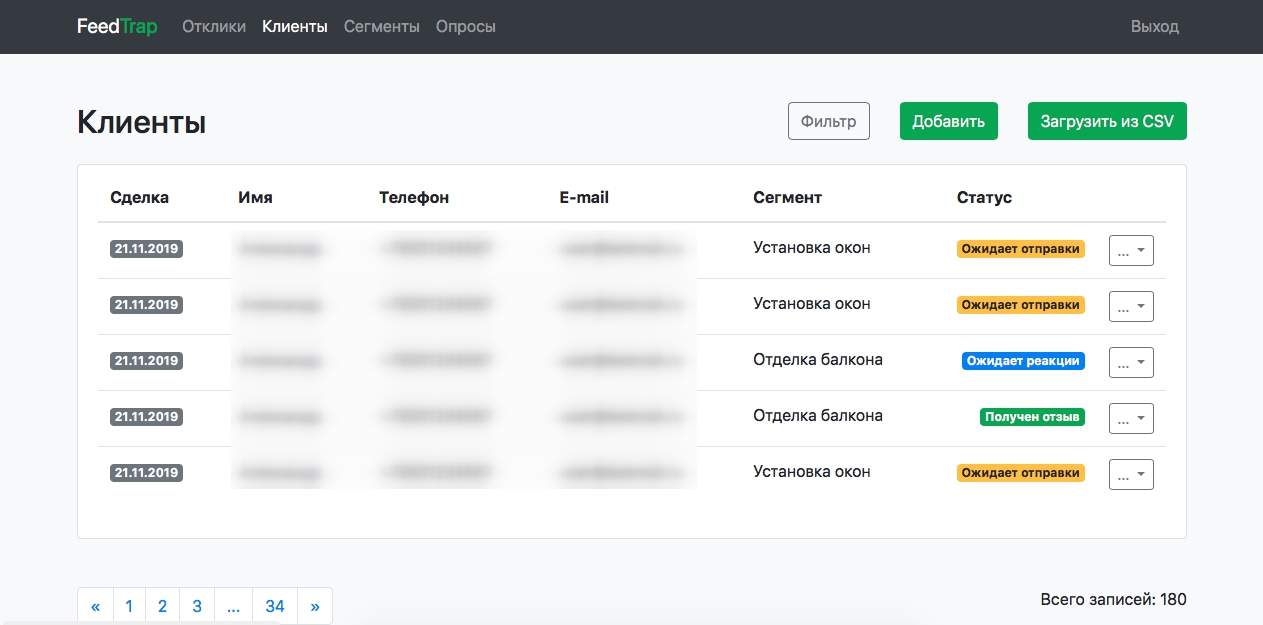Open the Сегменты page
This screenshot has width=1263, height=625.
(x=382, y=27)
